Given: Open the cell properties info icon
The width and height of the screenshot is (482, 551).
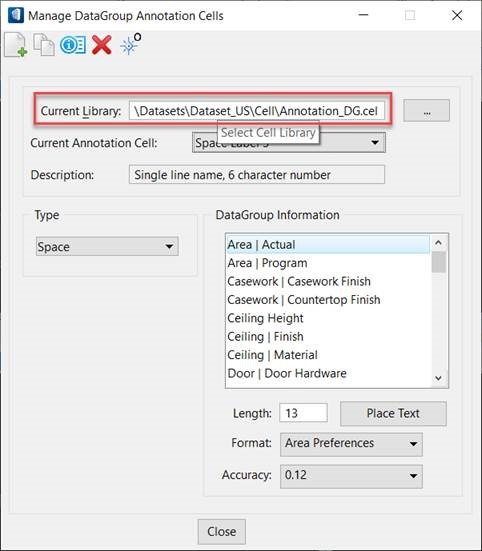Looking at the screenshot, I should pyautogui.click(x=73, y=45).
